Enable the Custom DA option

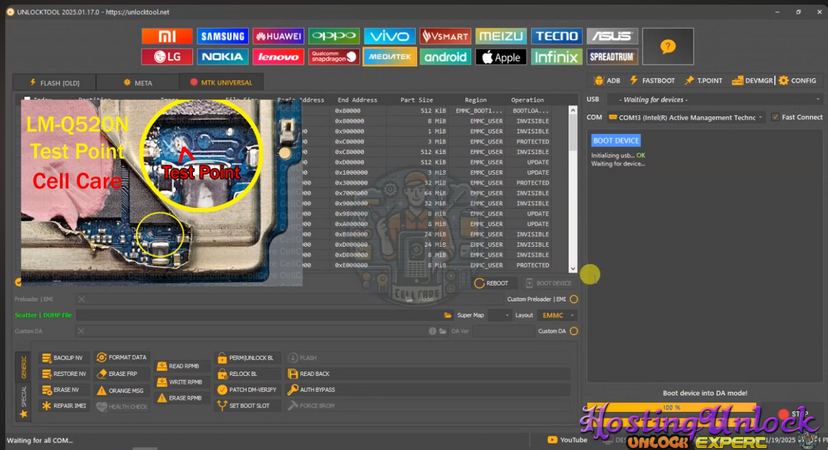coord(574,331)
